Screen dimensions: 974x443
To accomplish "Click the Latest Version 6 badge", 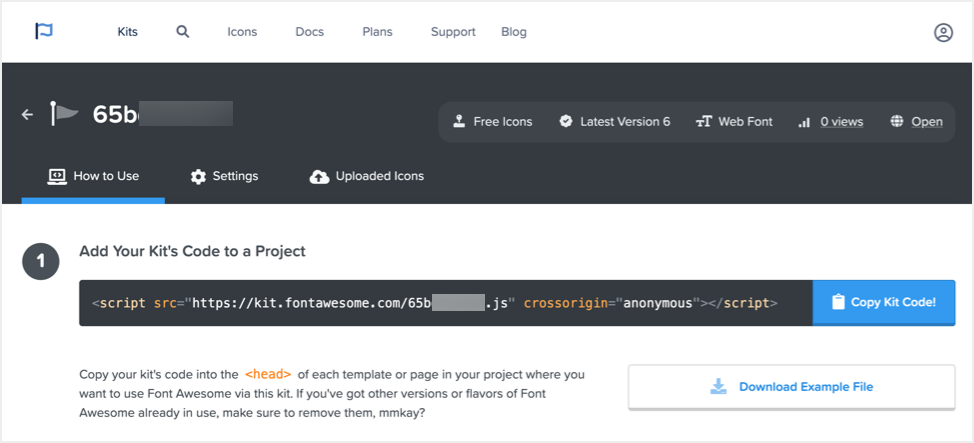I will click(x=614, y=122).
